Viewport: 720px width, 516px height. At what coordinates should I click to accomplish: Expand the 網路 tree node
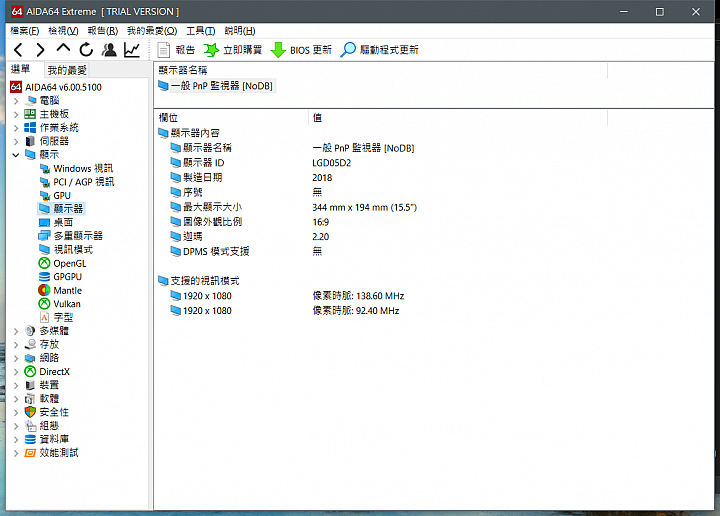coord(16,358)
